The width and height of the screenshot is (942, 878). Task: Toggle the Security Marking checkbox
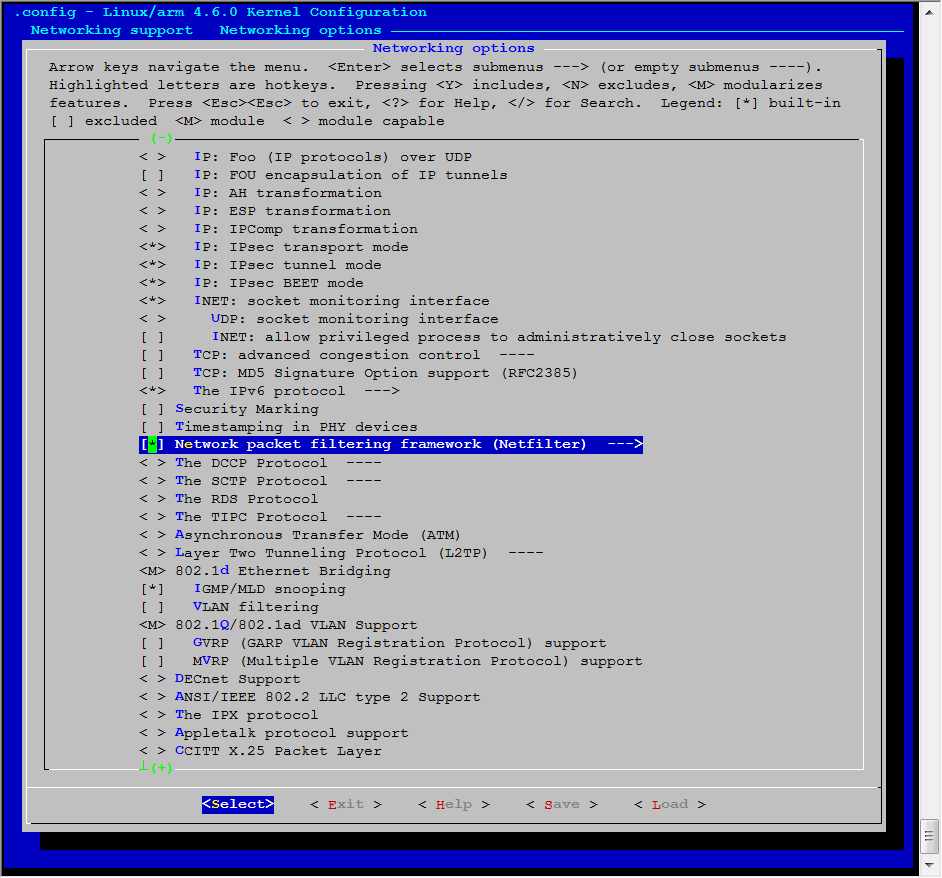(153, 409)
